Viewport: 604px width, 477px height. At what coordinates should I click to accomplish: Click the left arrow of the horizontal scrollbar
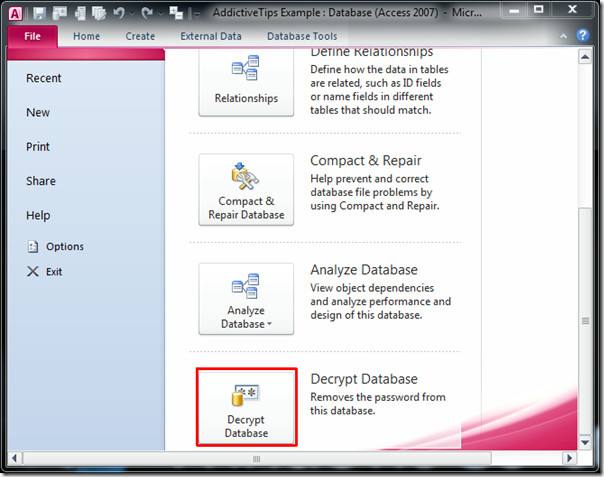[14, 459]
